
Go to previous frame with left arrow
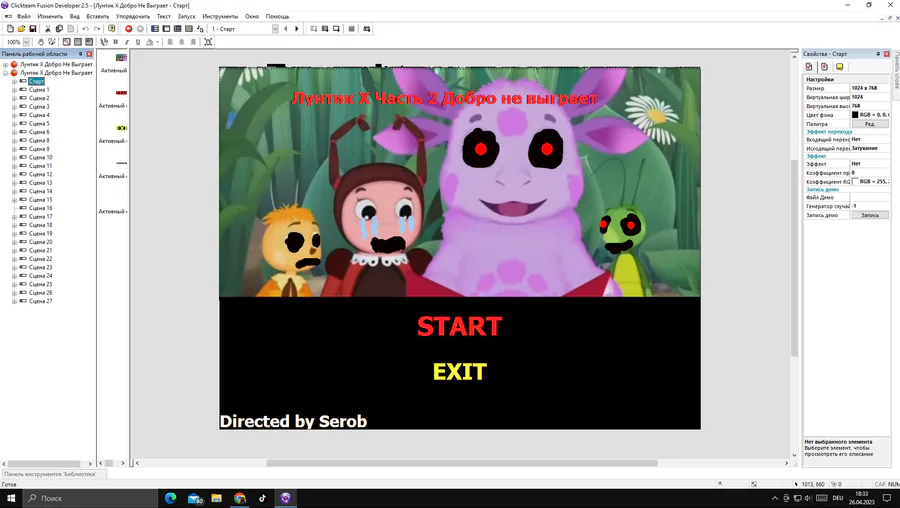point(286,29)
